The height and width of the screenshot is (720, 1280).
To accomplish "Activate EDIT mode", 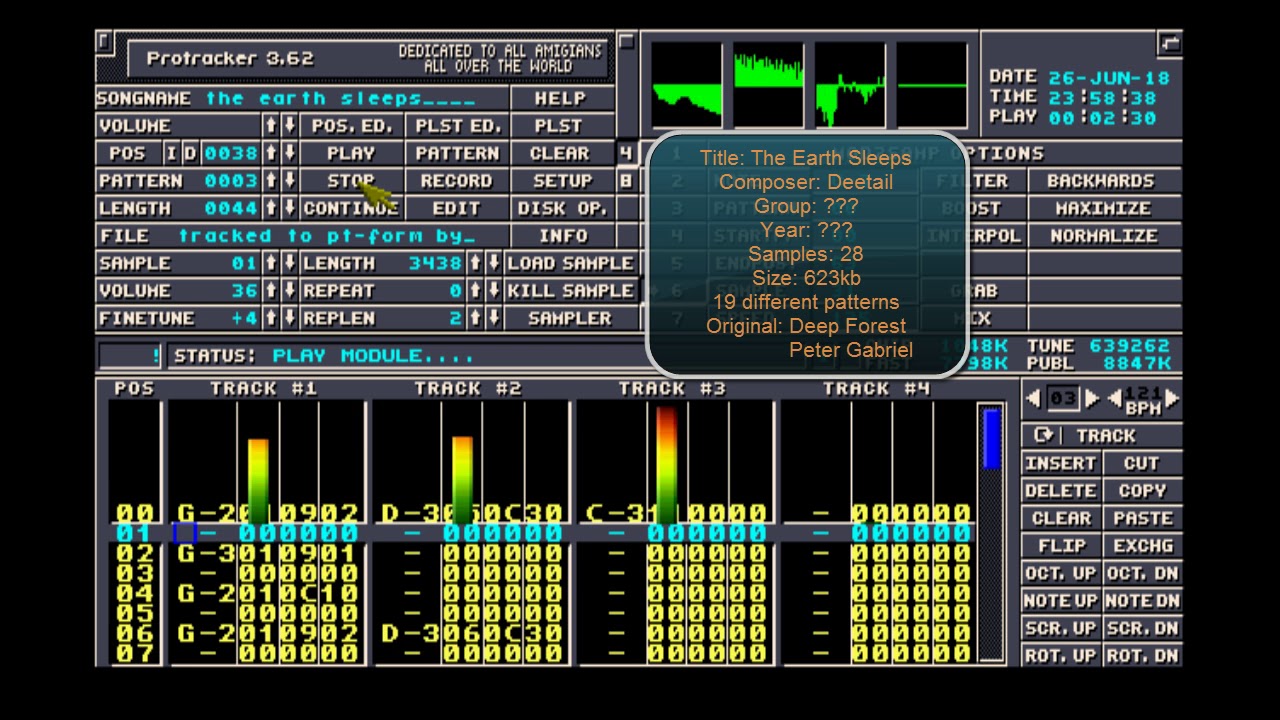I will (x=456, y=209).
